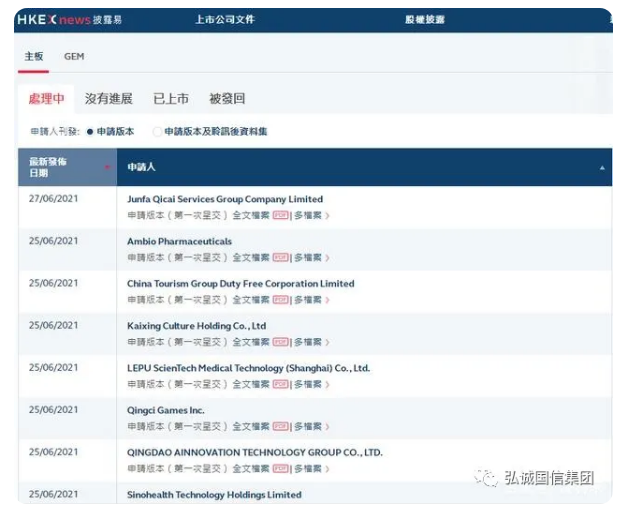Open PDF icon for Kaixing Culture Holding
Viewport: 626px width, 519px height.
click(x=281, y=342)
